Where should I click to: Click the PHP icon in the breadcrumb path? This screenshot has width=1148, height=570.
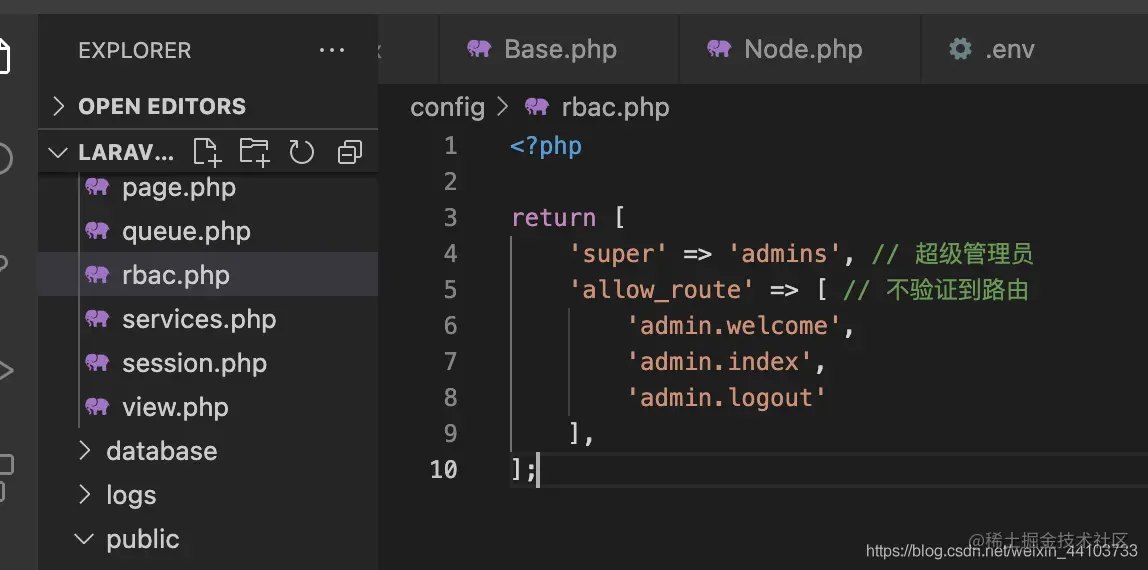pos(537,108)
